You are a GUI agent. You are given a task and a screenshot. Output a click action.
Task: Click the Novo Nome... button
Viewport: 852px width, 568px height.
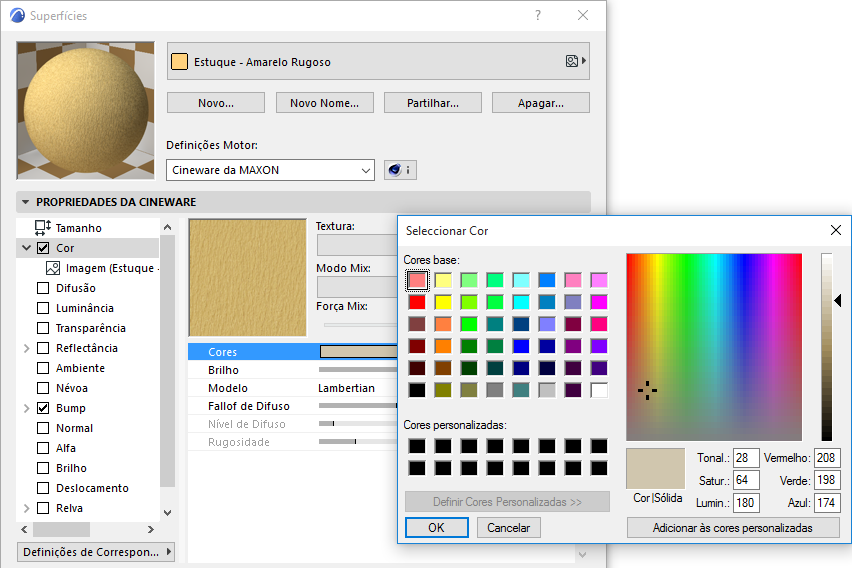[324, 103]
